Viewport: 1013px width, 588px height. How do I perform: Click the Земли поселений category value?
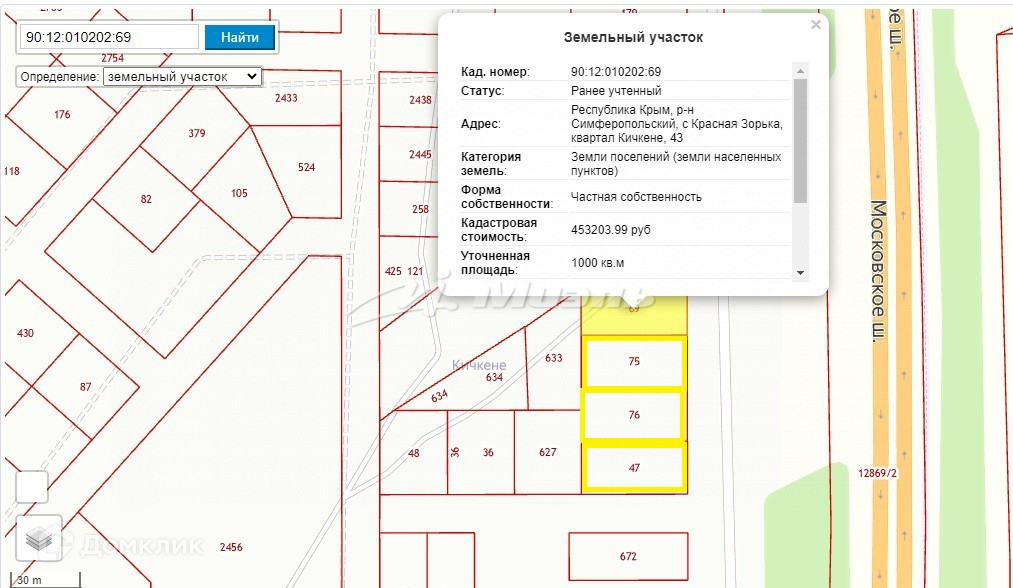coord(676,163)
